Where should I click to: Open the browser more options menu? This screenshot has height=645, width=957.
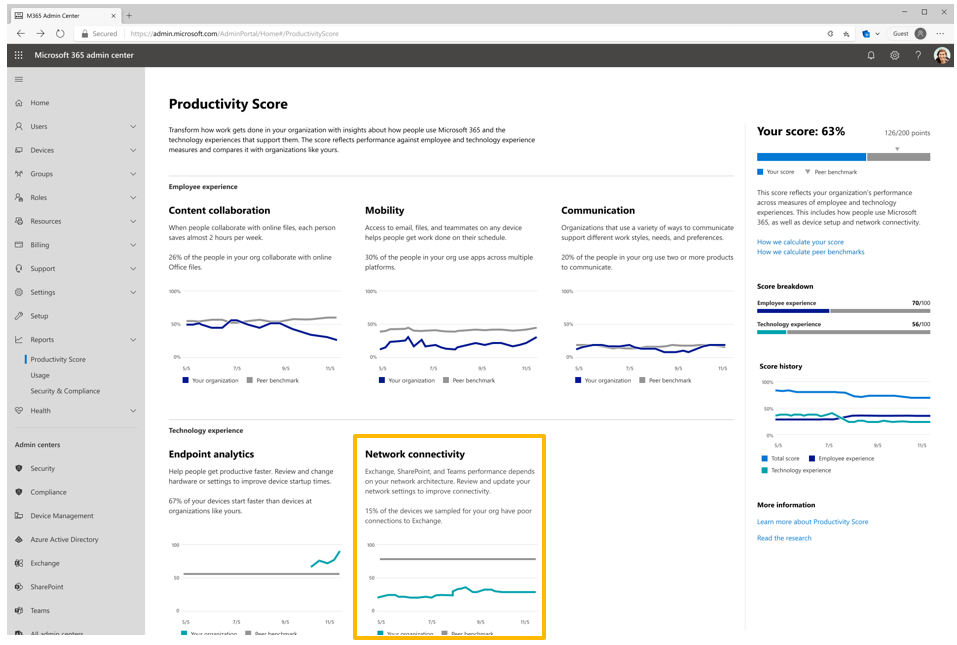940,34
